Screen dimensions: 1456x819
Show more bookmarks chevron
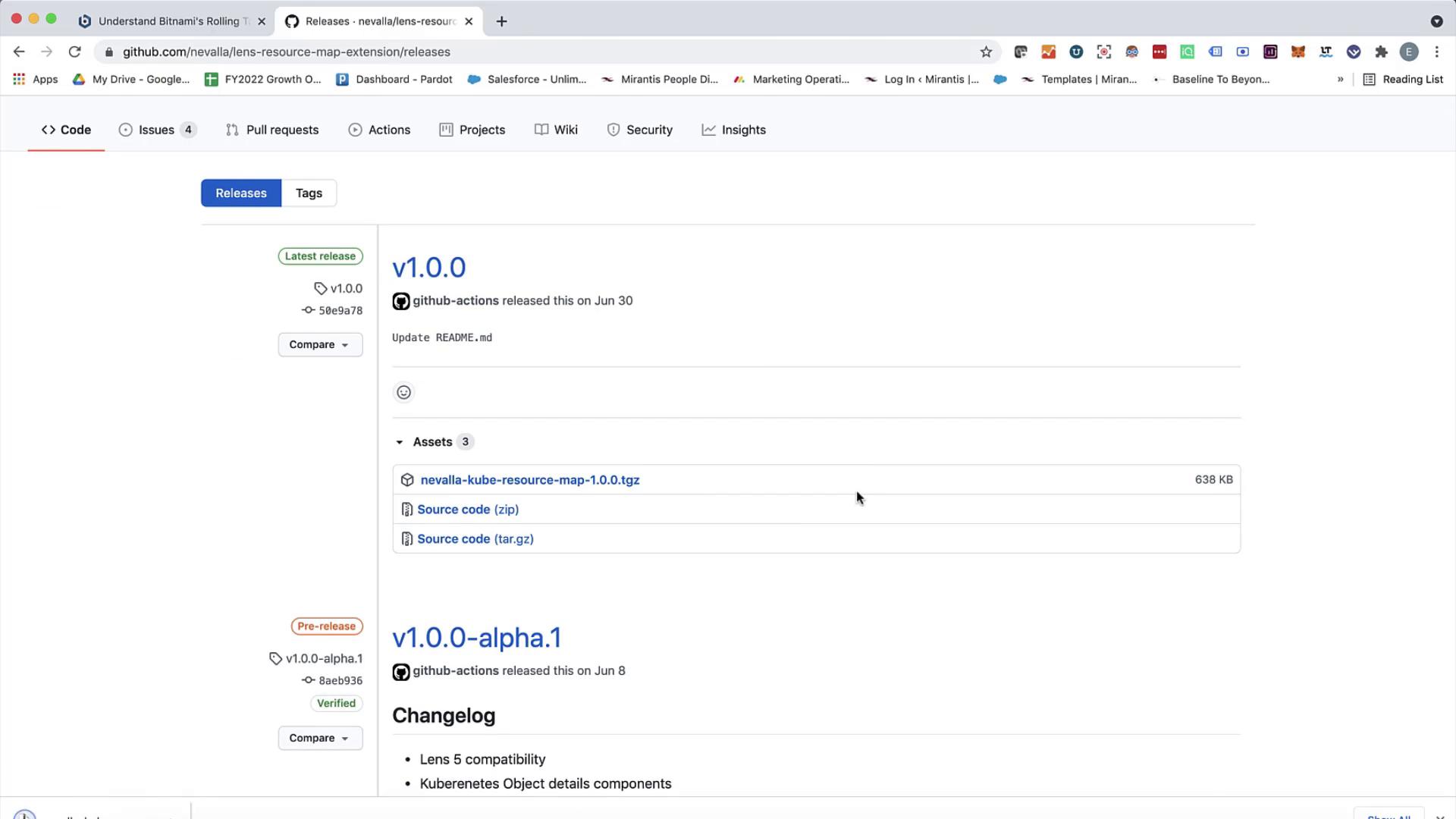click(1340, 79)
